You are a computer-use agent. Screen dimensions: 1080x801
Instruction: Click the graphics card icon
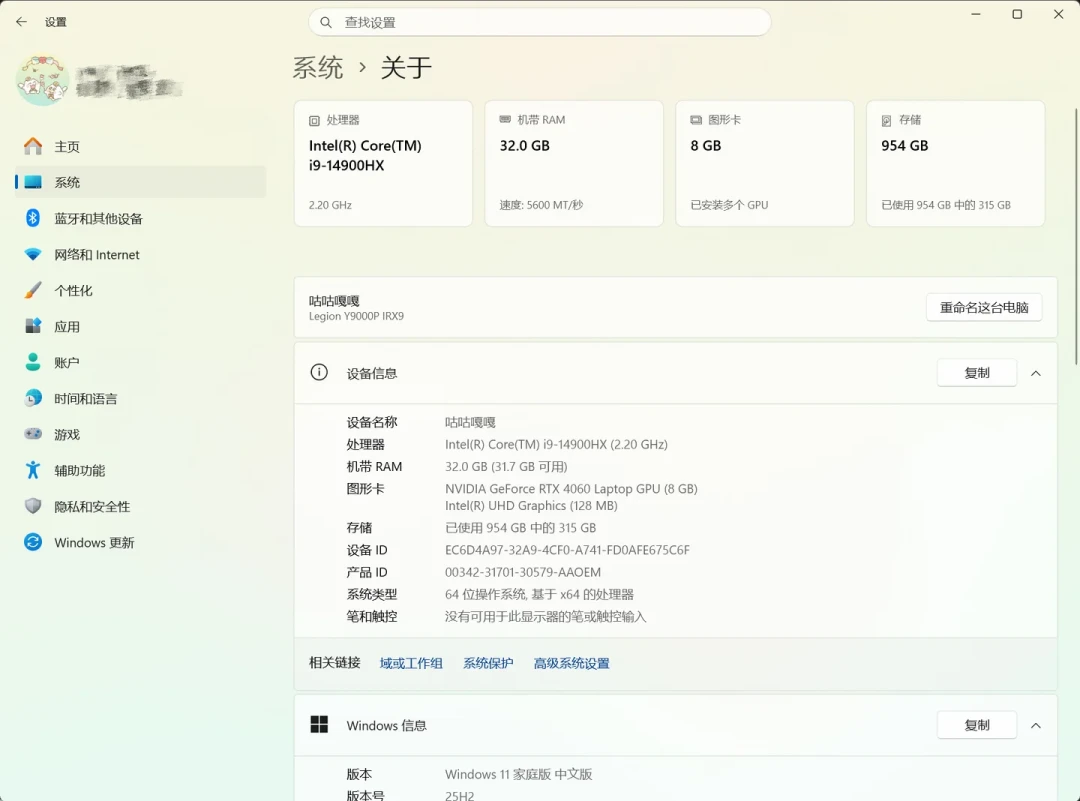696,120
